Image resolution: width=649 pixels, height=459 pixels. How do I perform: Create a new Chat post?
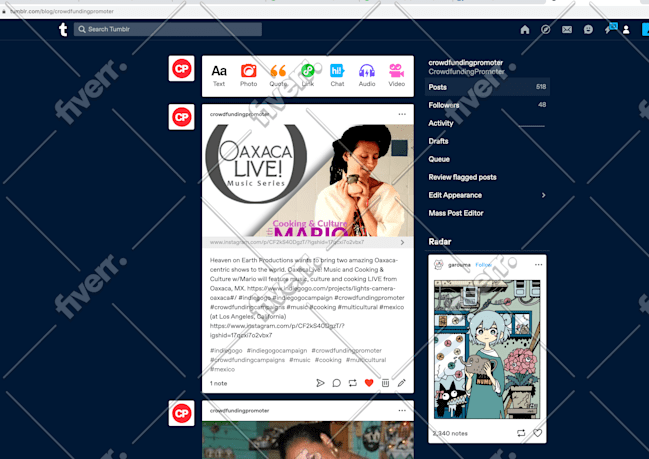click(337, 75)
